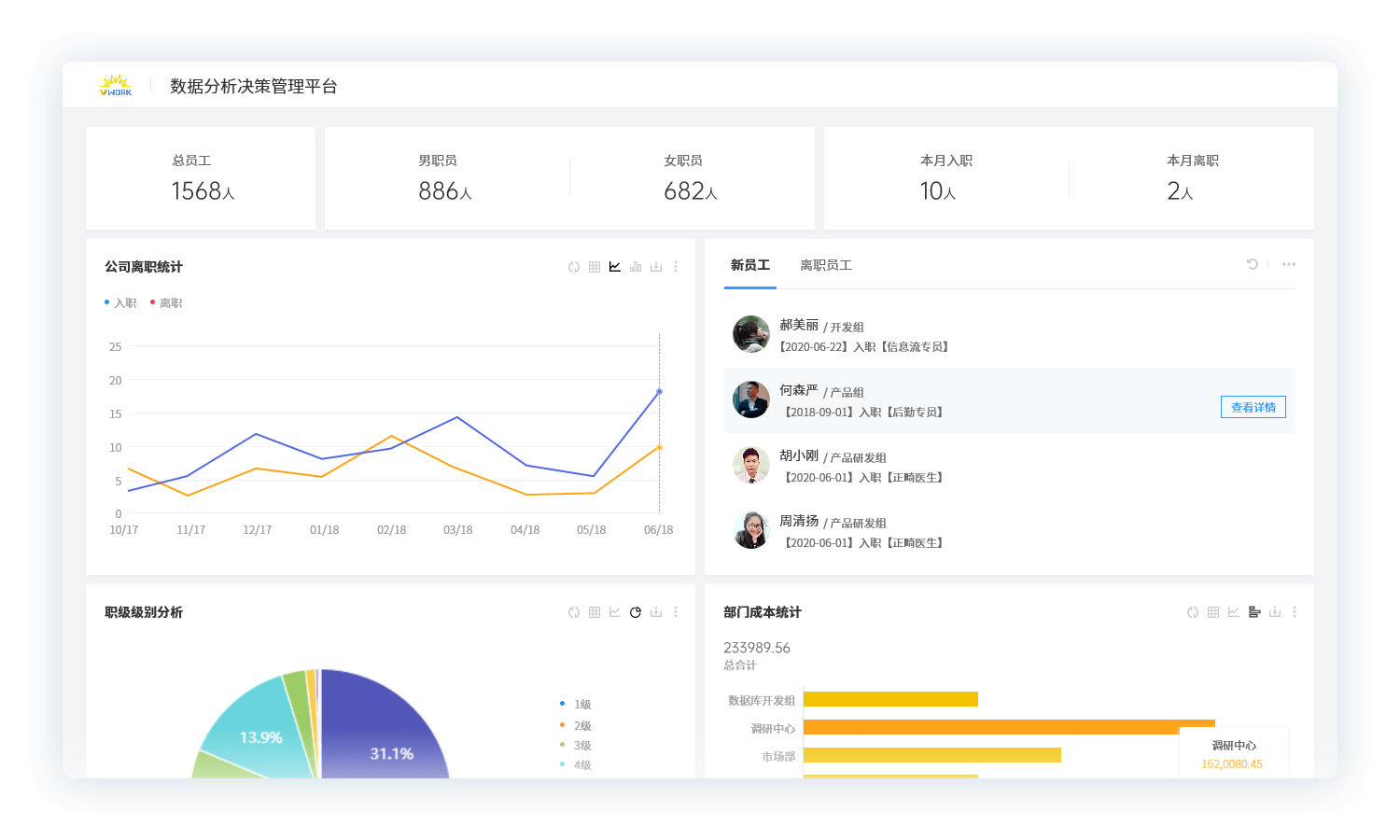
Task: Click the 数据分析决策管理平台 title
Action: [x=254, y=86]
